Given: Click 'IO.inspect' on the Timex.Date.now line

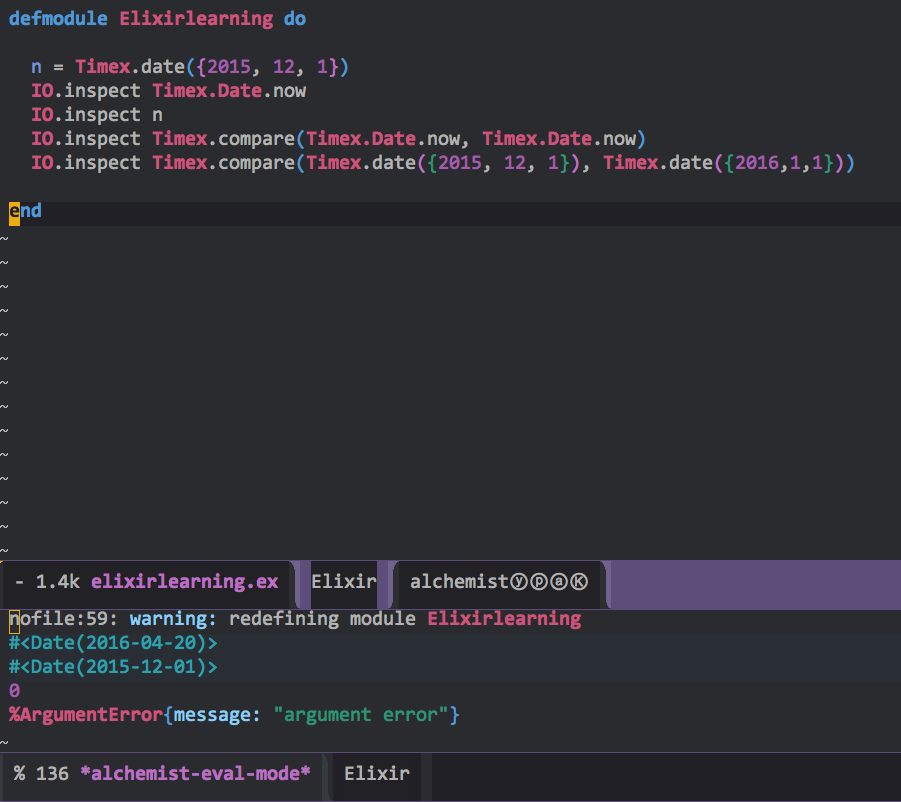Looking at the screenshot, I should 86,91.
